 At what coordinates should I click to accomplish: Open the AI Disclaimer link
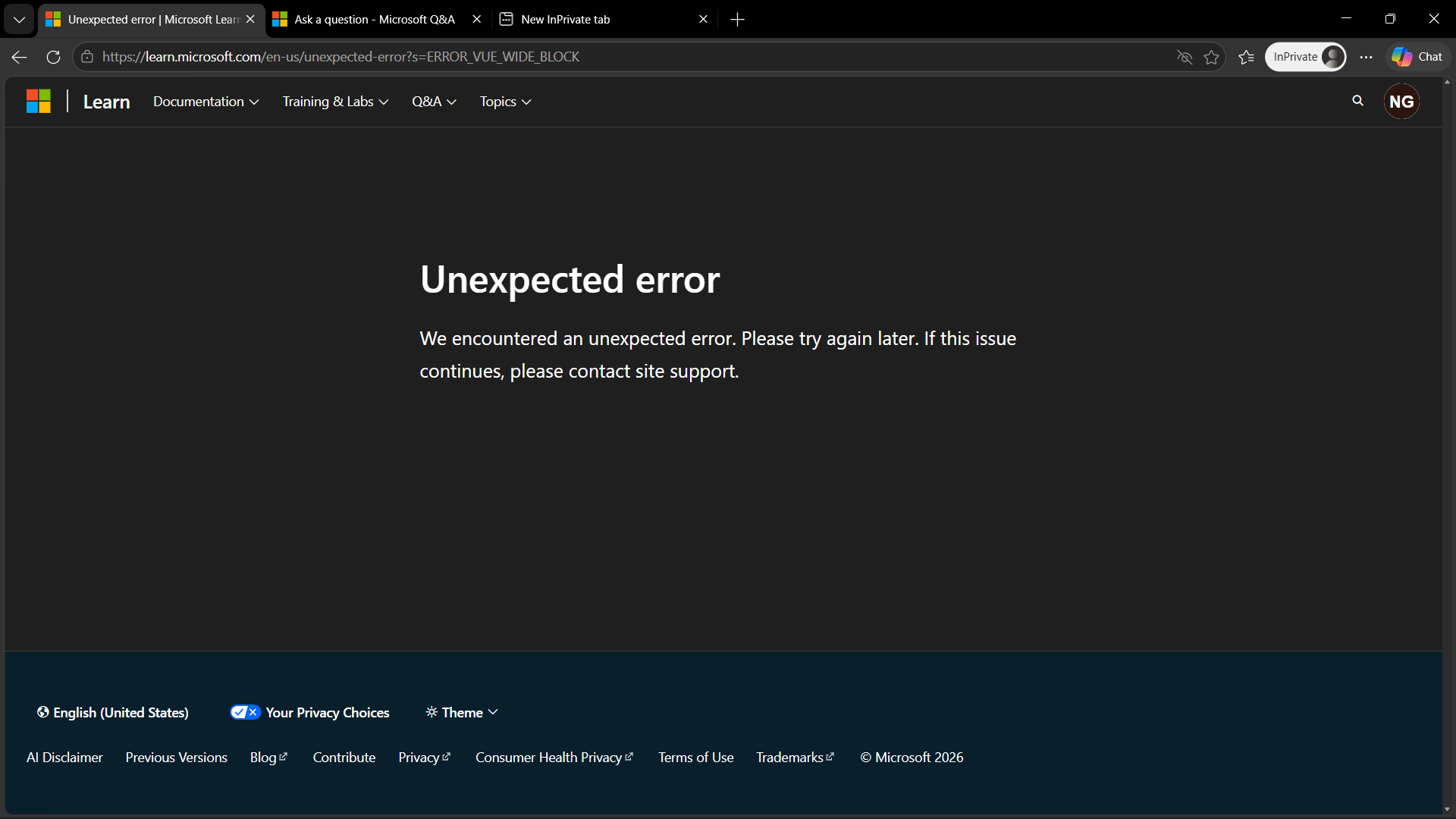[x=64, y=757]
